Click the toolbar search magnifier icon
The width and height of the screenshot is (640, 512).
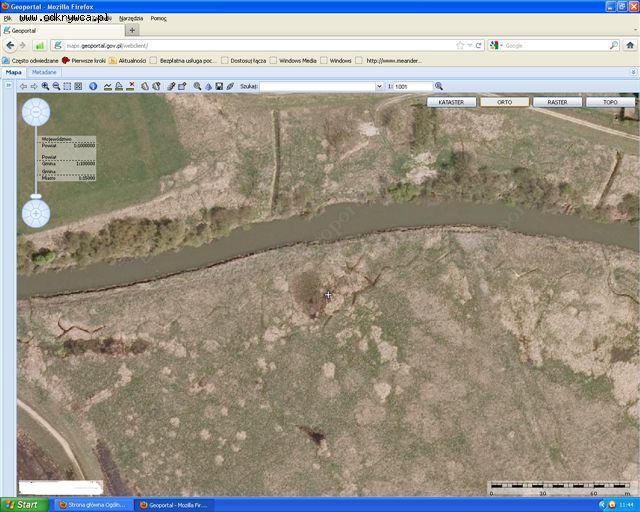pos(197,86)
